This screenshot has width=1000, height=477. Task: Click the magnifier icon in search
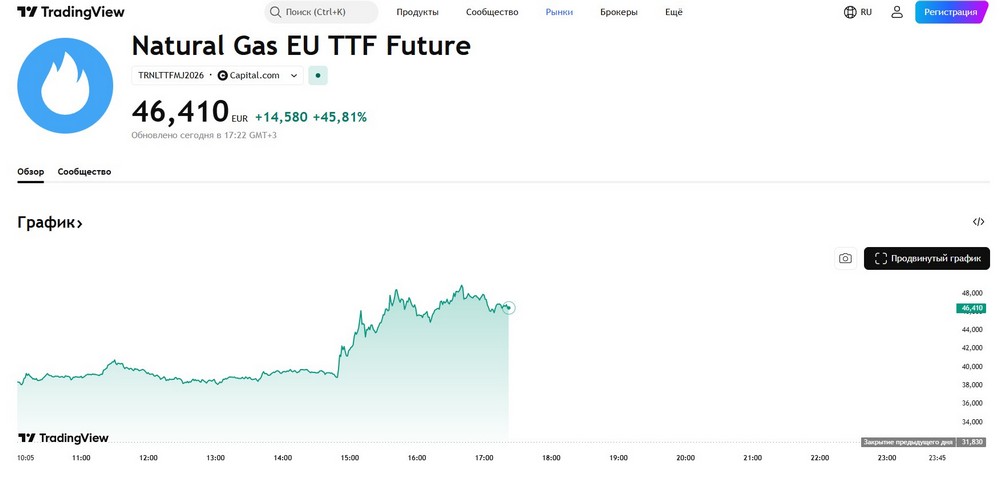pyautogui.click(x=274, y=12)
